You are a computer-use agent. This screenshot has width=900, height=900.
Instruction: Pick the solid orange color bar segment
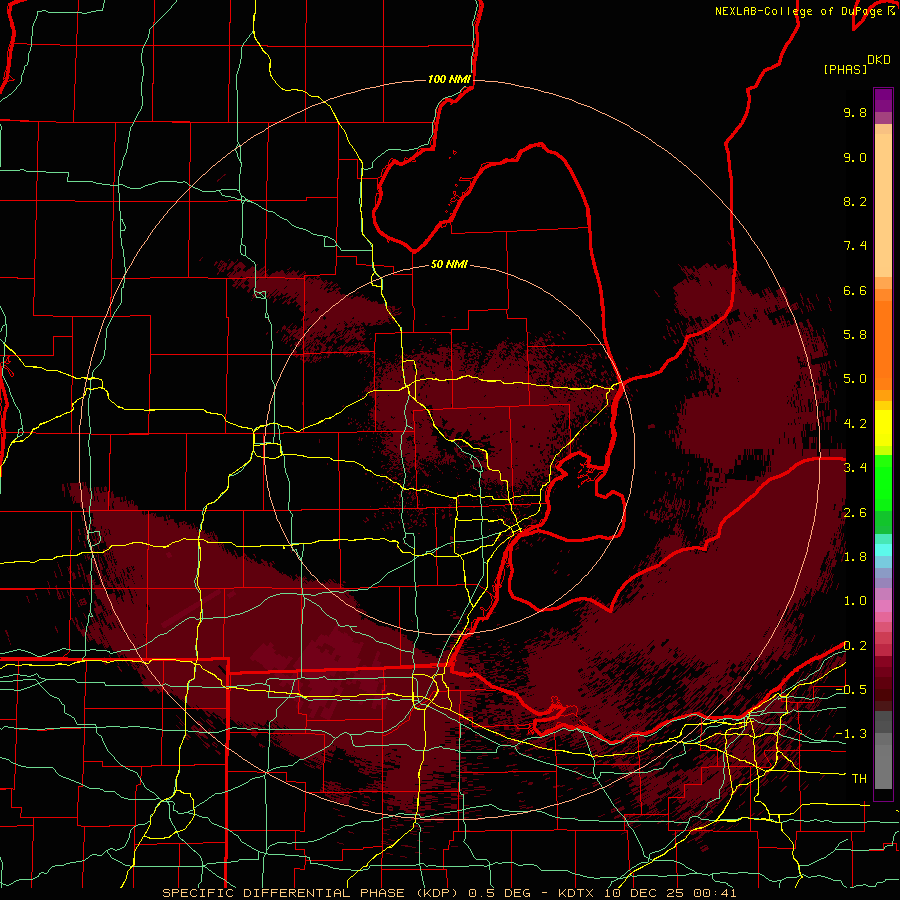883,345
